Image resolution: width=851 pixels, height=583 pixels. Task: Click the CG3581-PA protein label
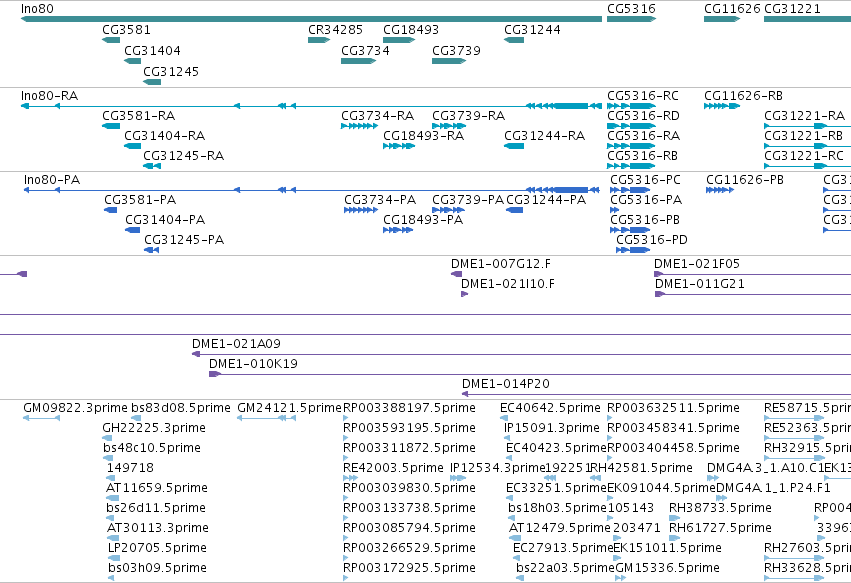click(x=140, y=200)
